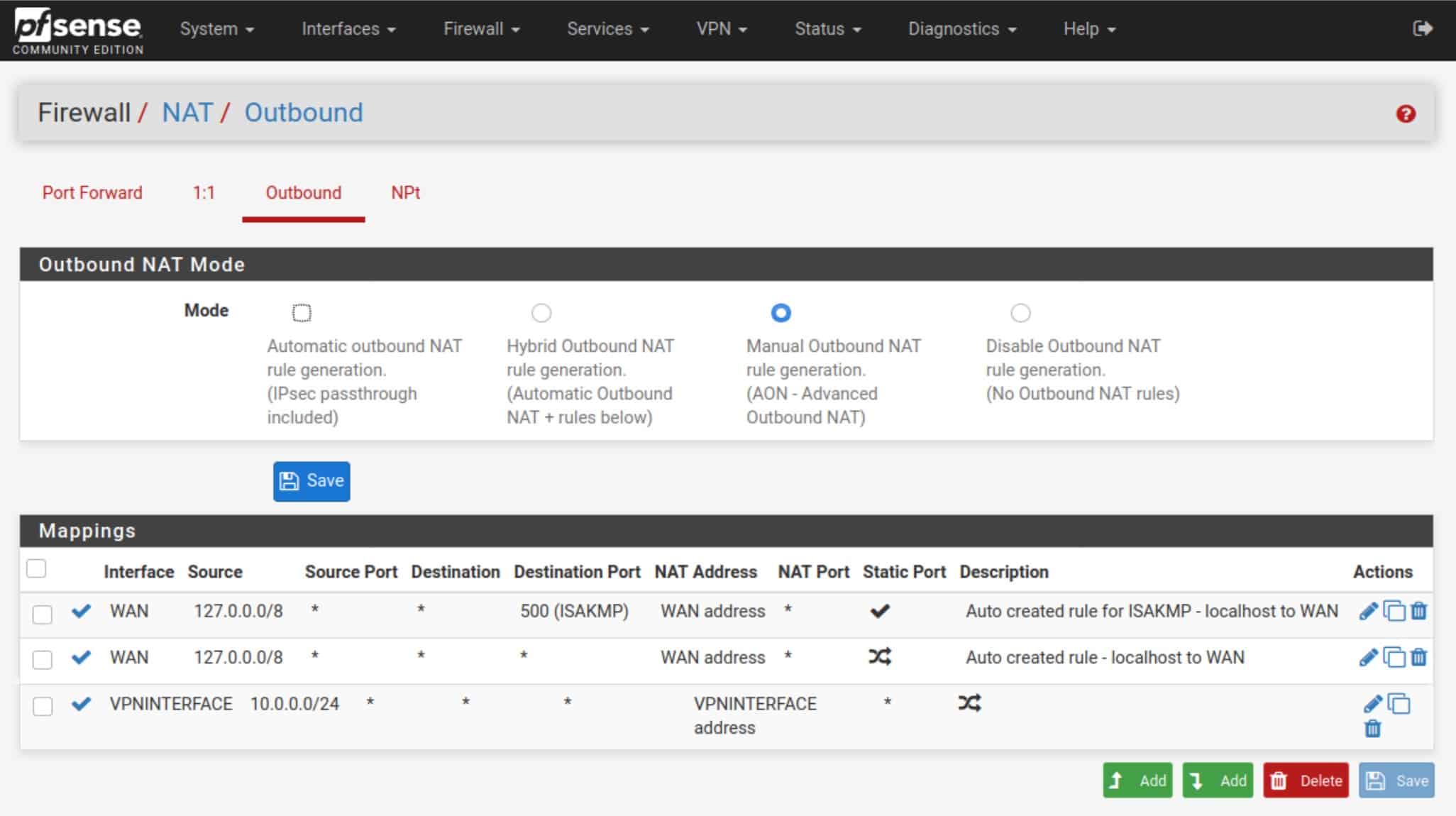
Task: Check the ISAKMP WAN rule row checkbox
Action: [43, 614]
